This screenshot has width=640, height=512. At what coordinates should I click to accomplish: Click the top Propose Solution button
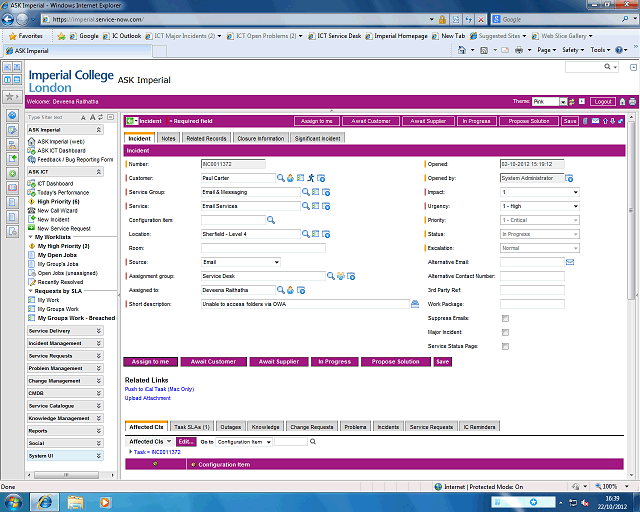tap(529, 120)
